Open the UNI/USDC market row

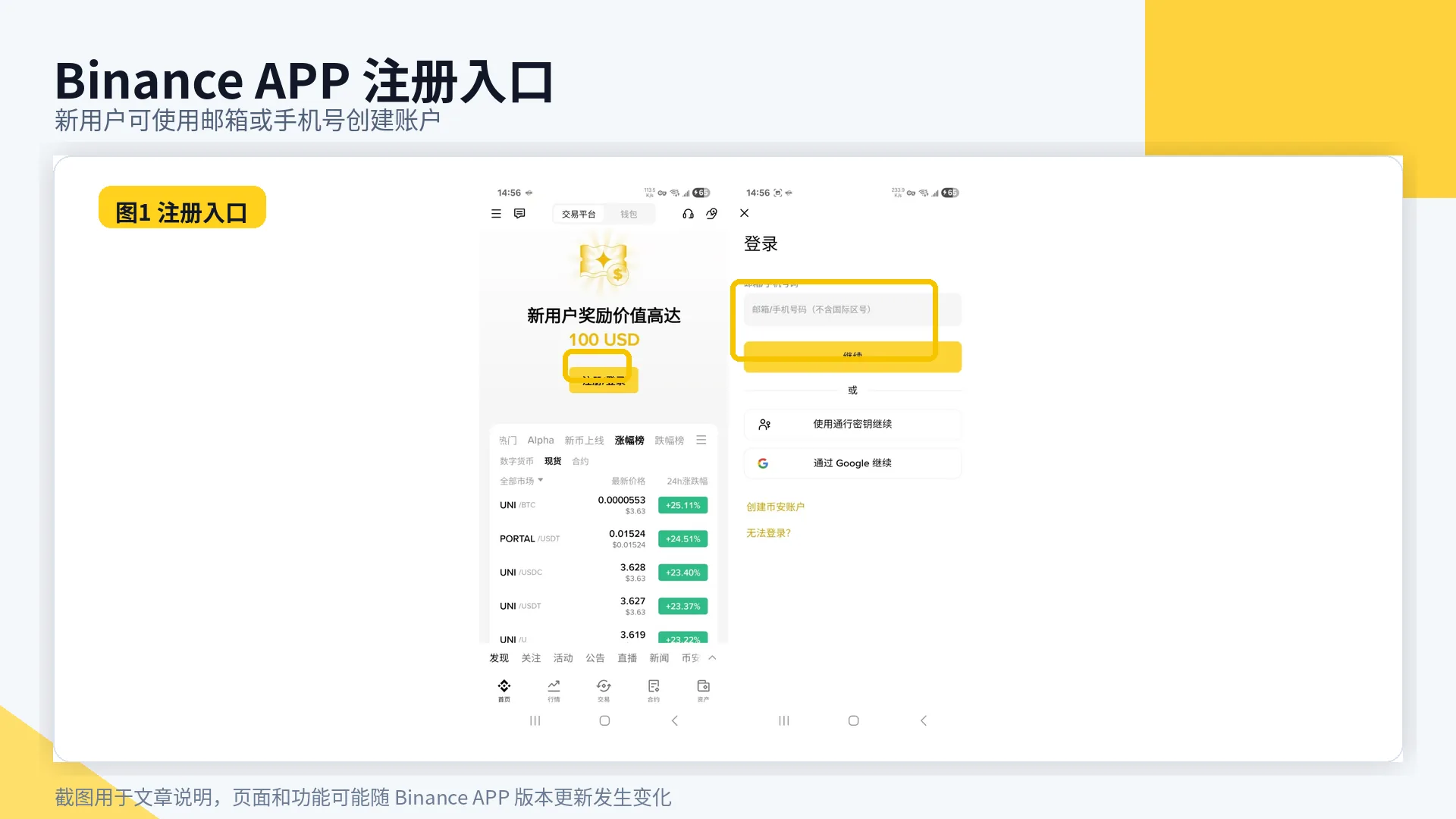coord(604,573)
